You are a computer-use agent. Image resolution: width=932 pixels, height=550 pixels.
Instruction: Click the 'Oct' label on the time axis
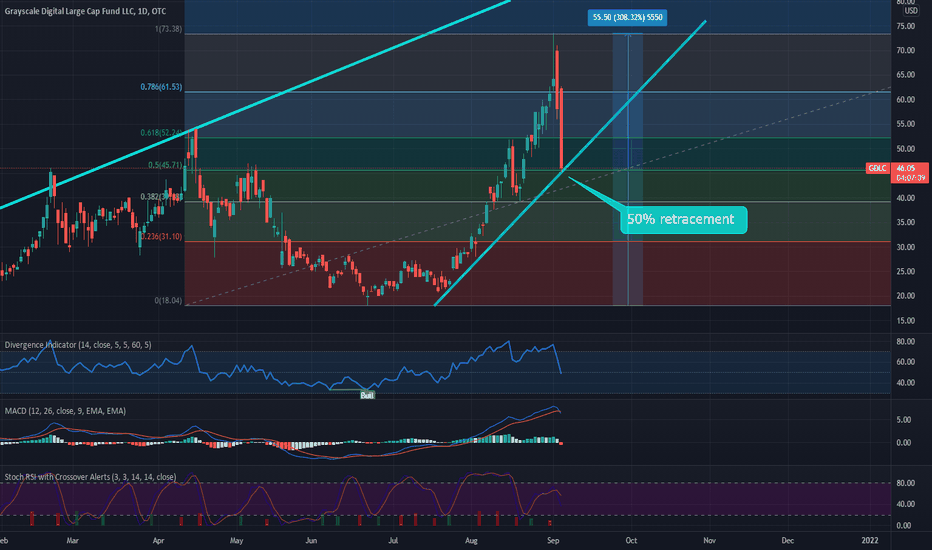[x=631, y=540]
